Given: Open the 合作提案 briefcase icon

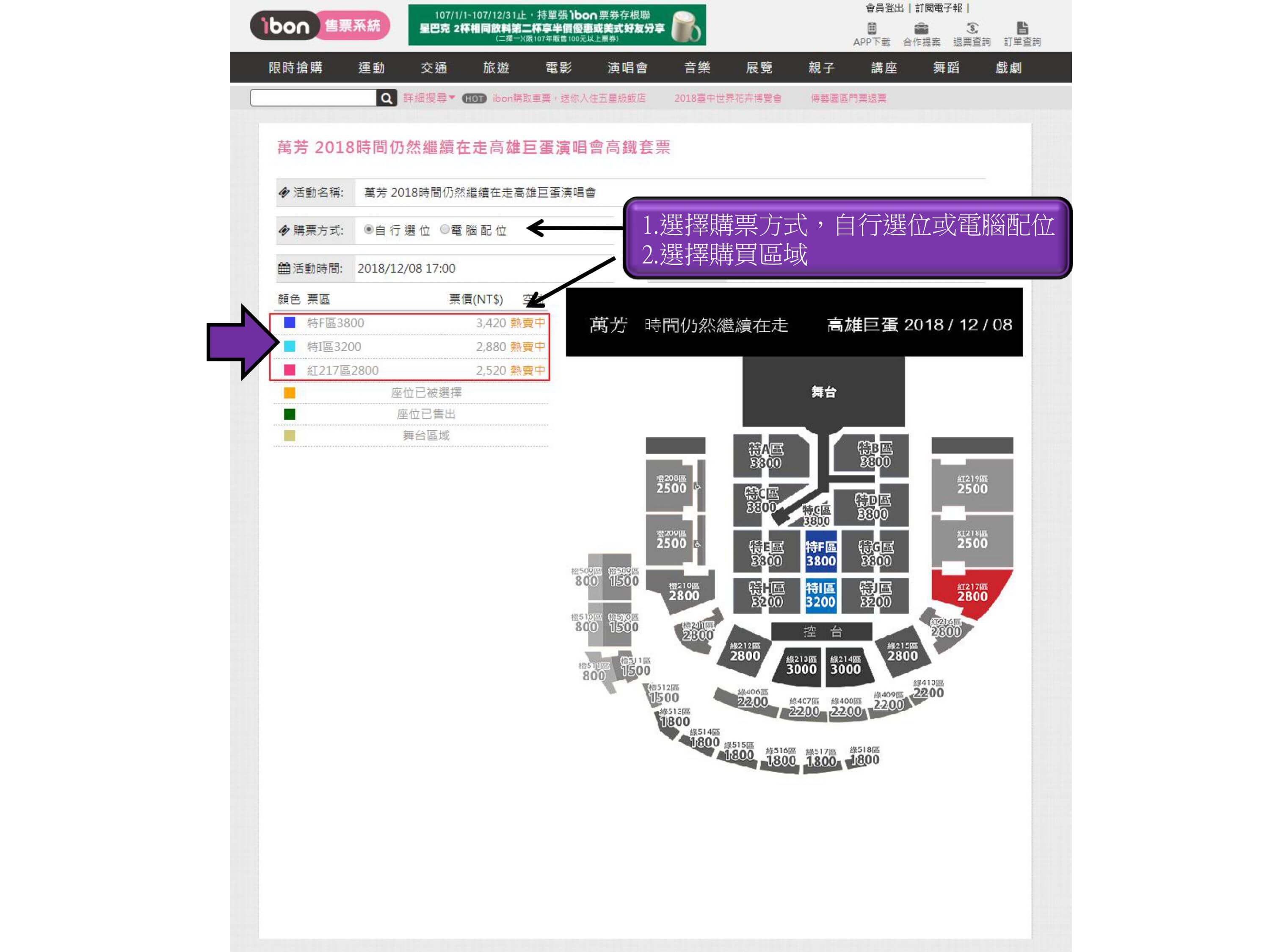Looking at the screenshot, I should click(x=922, y=28).
